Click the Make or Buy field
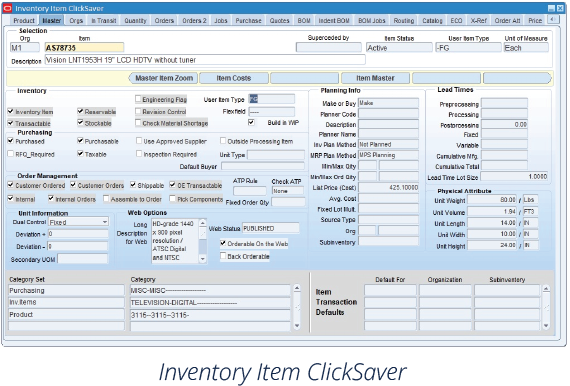 (388, 103)
